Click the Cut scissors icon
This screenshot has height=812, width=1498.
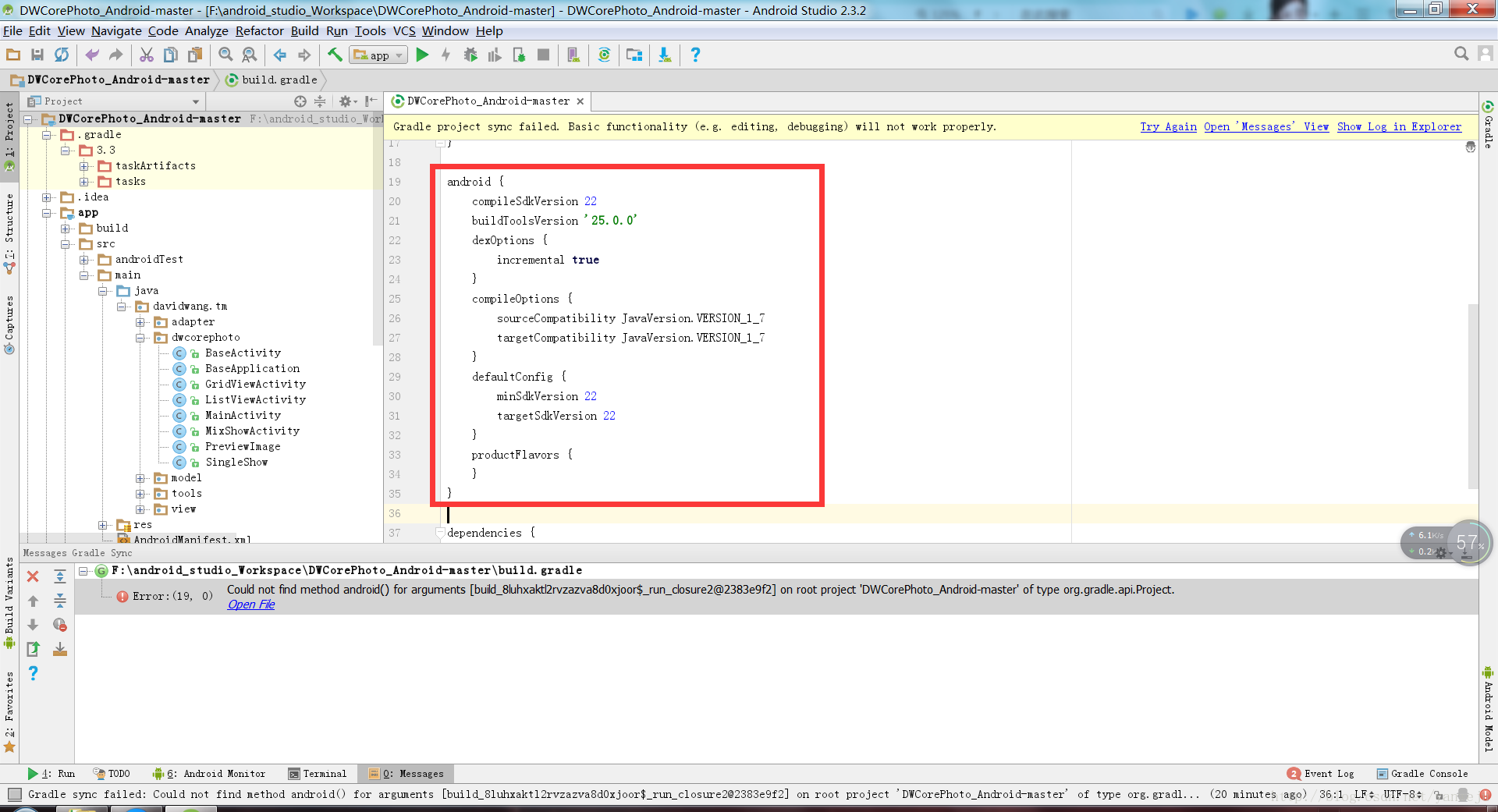[146, 55]
